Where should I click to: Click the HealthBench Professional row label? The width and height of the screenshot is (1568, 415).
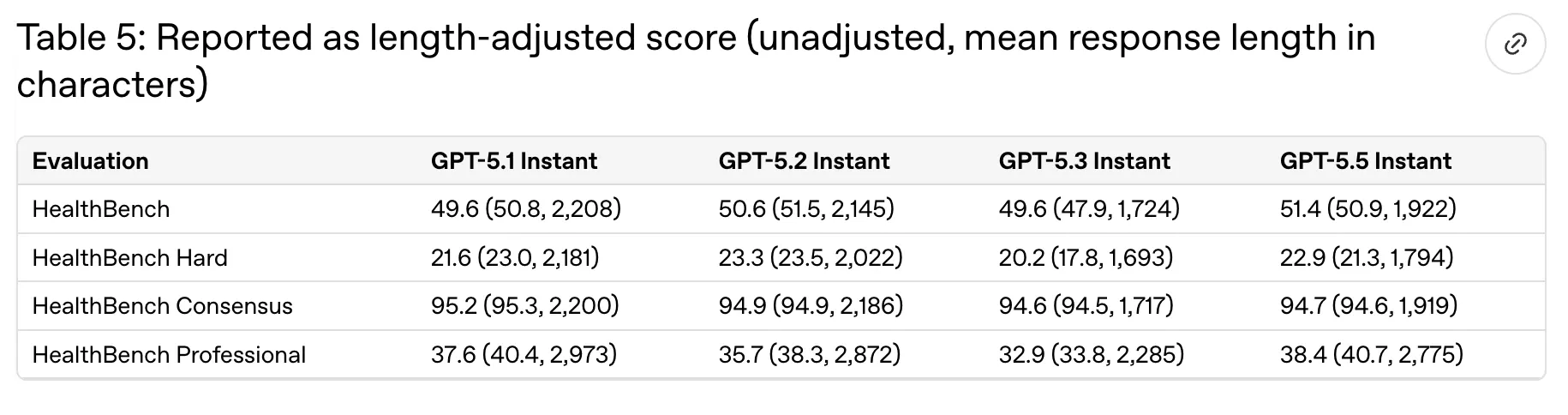[x=169, y=355]
